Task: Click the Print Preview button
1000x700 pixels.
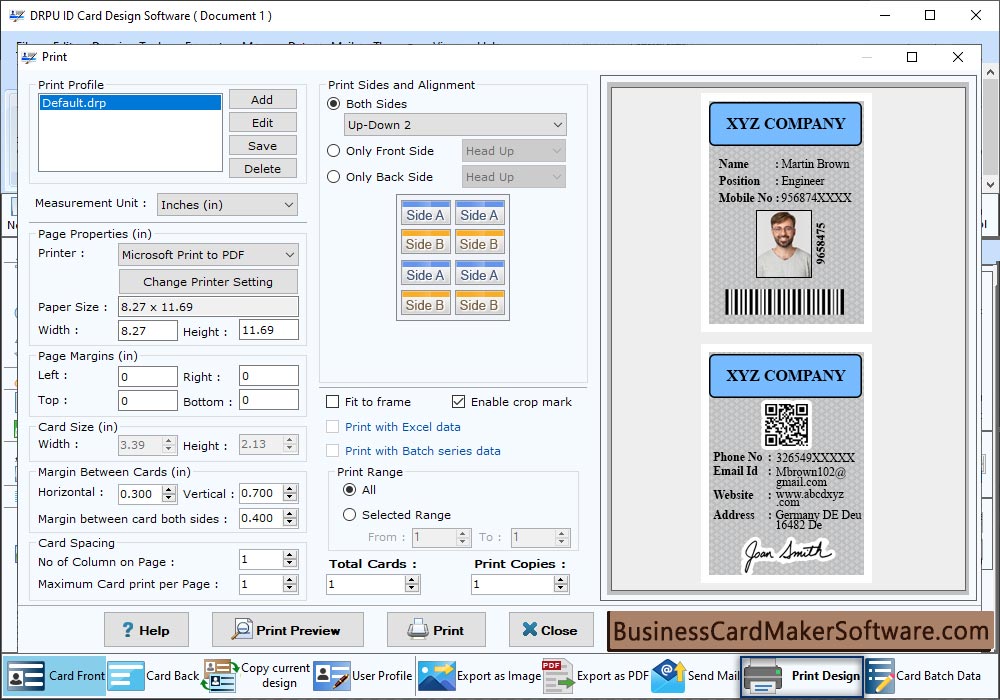Action: tap(288, 630)
